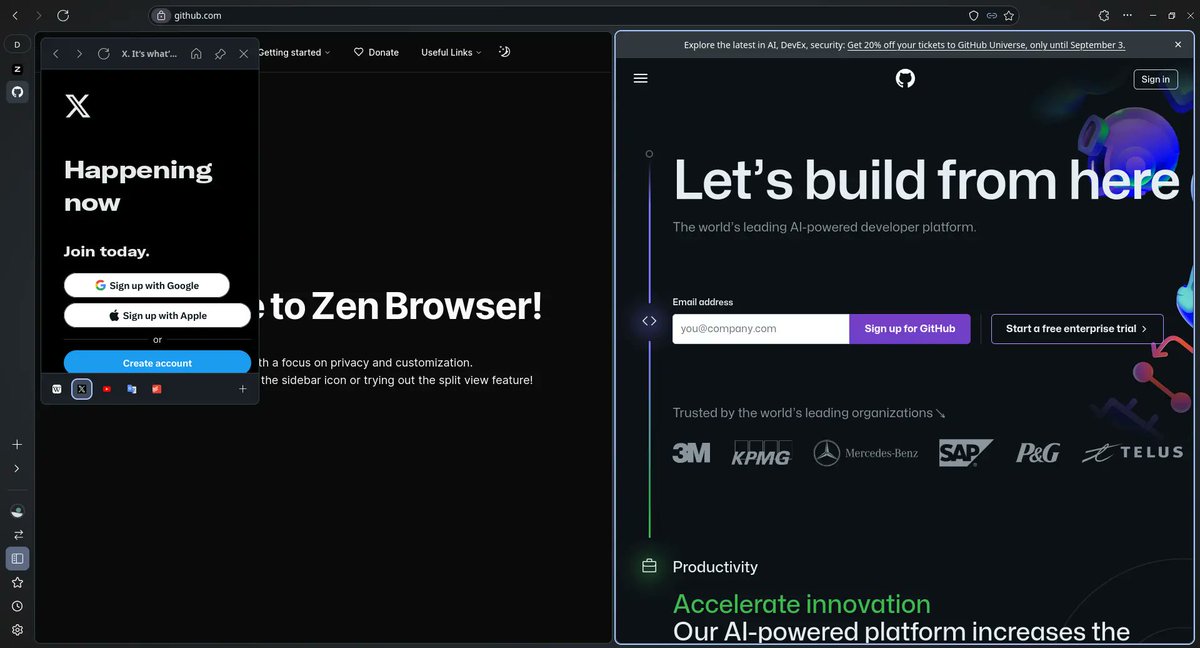Image resolution: width=1200 pixels, height=648 pixels.
Task: Open the red web panel icon
Action: pyautogui.click(x=157, y=389)
